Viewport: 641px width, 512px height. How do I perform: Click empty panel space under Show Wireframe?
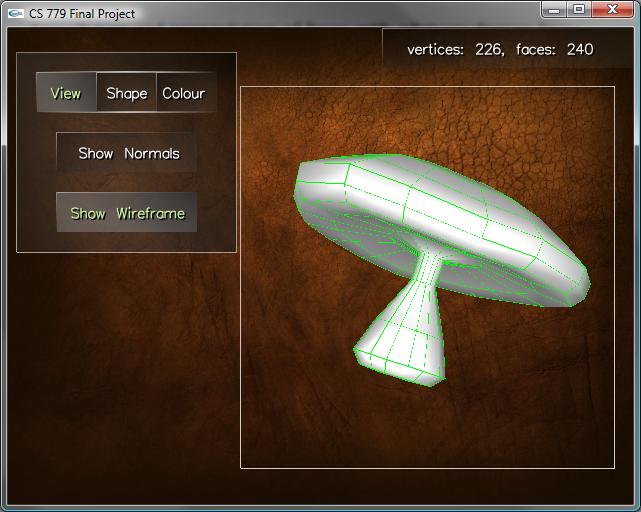click(x=127, y=241)
